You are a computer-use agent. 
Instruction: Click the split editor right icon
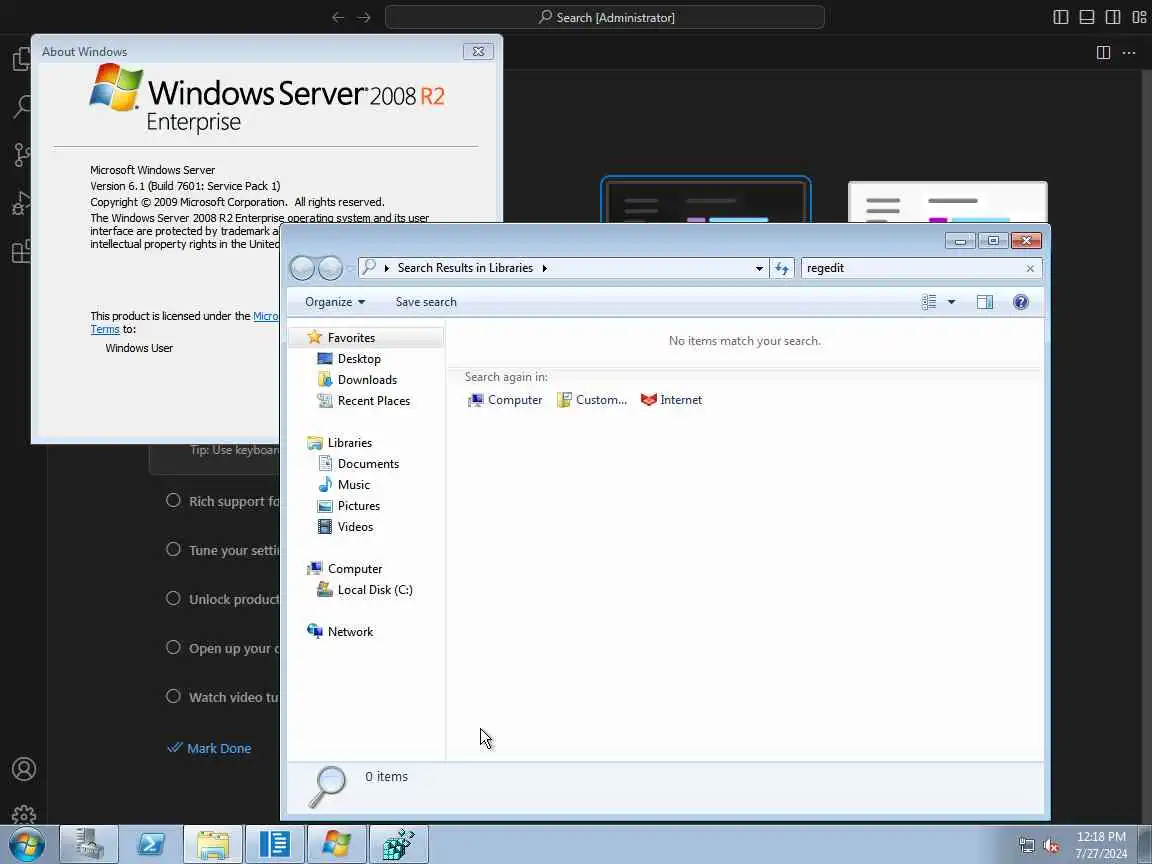[x=1103, y=52]
